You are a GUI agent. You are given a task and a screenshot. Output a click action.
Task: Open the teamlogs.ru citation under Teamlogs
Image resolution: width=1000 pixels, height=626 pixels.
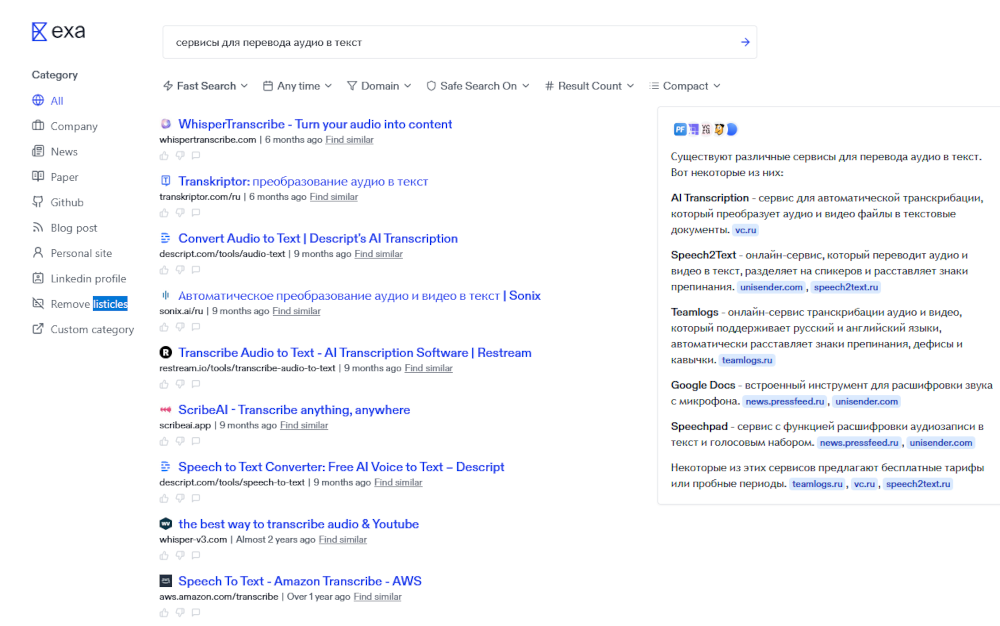(x=747, y=360)
